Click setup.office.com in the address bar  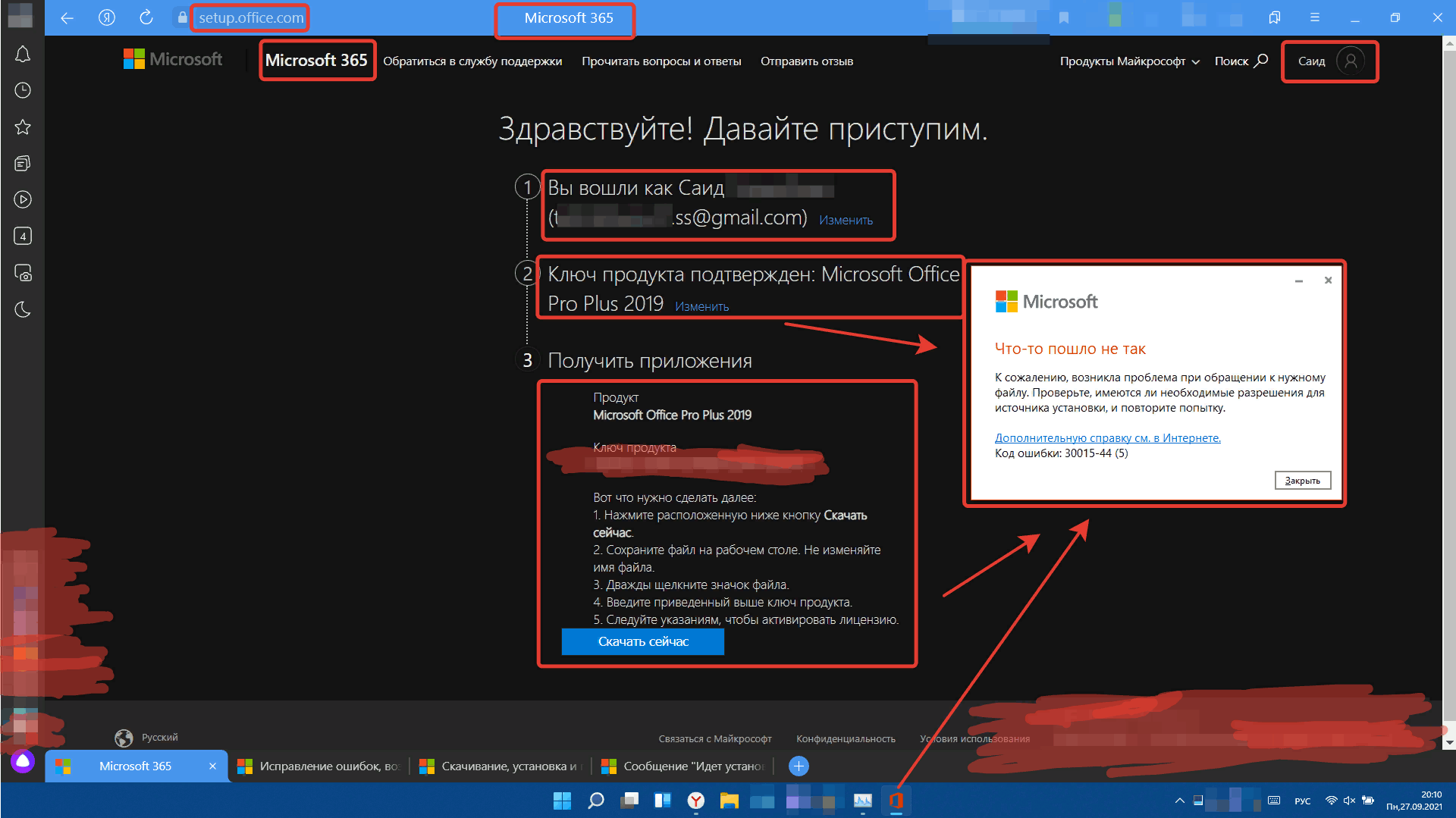coord(251,17)
